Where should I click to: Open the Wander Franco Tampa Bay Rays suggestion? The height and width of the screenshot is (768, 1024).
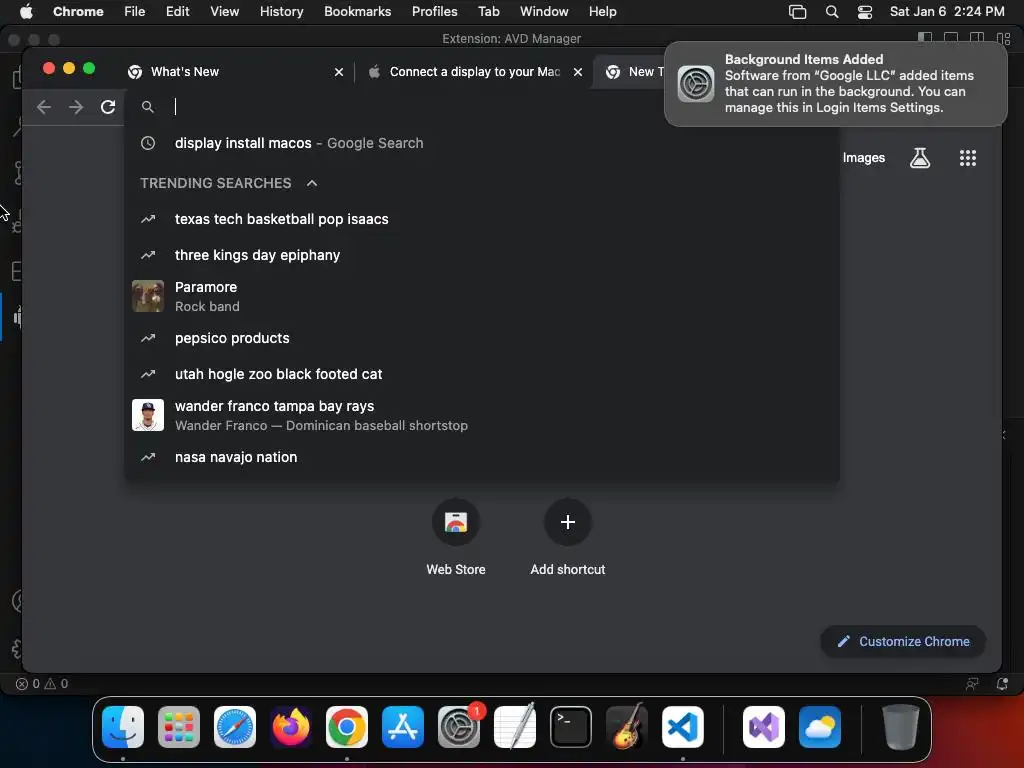point(482,415)
